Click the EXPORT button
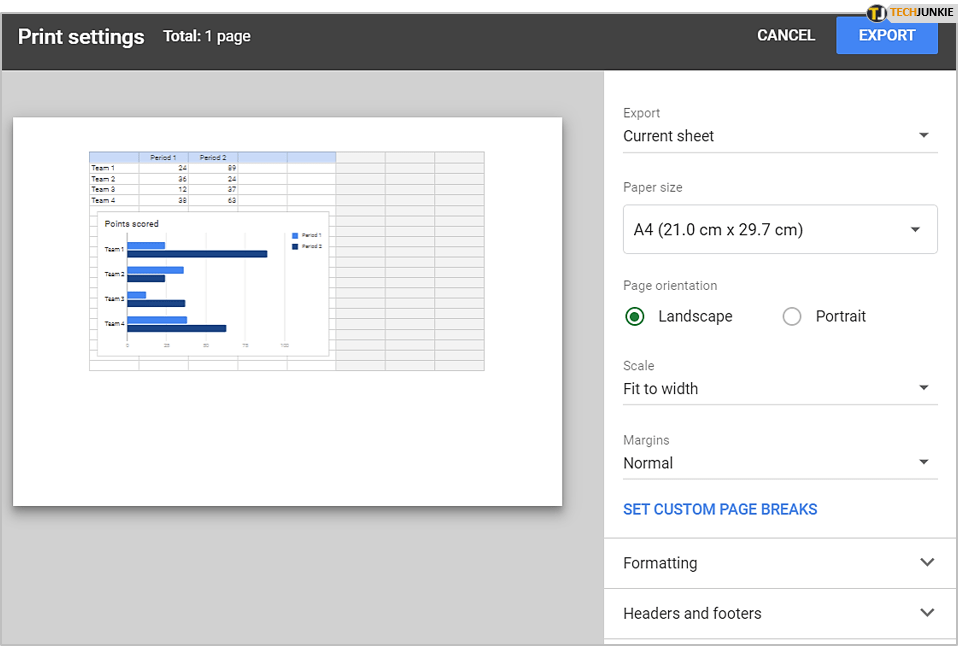 (x=886, y=35)
